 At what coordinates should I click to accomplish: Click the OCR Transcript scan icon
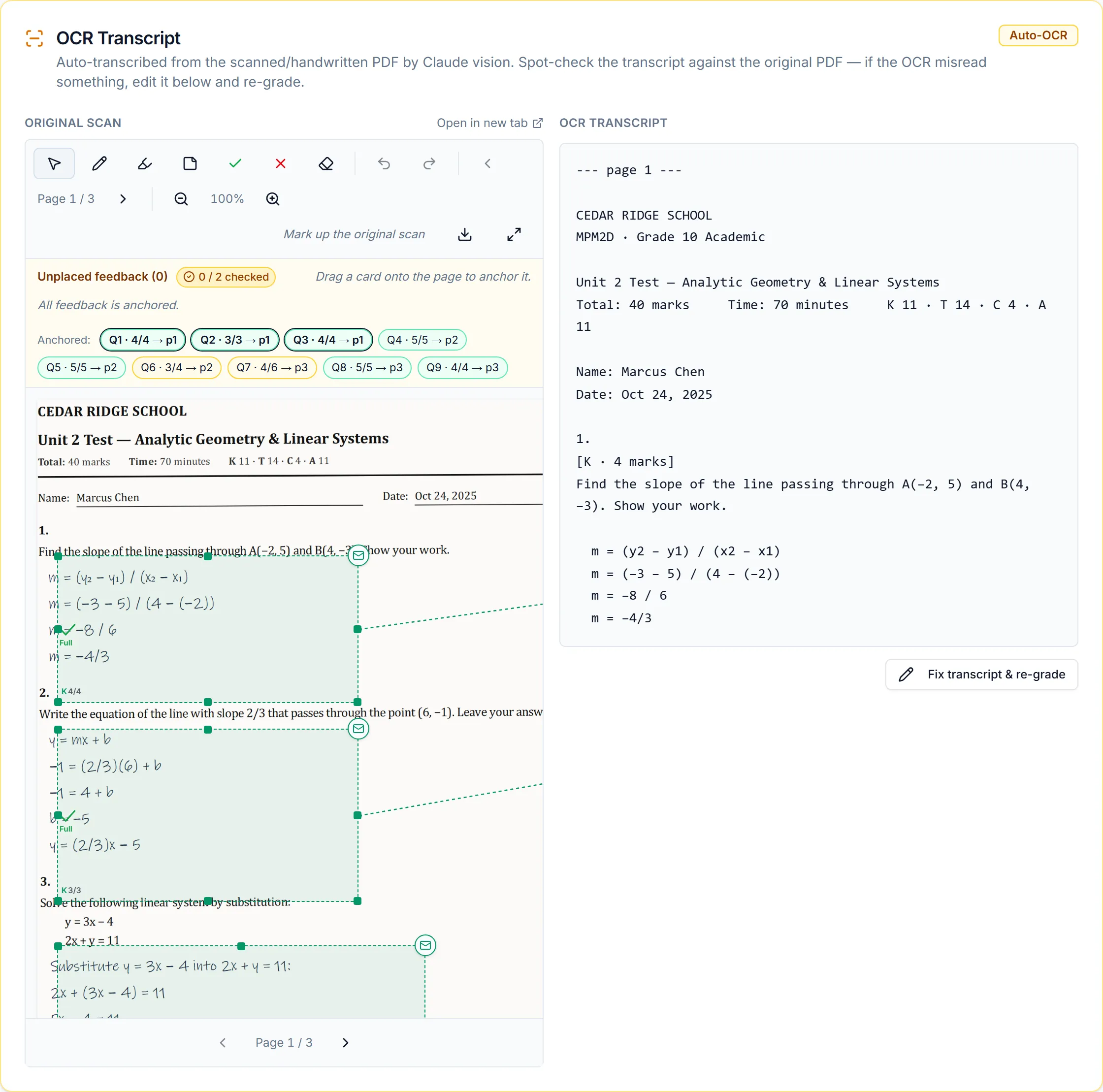tap(34, 38)
